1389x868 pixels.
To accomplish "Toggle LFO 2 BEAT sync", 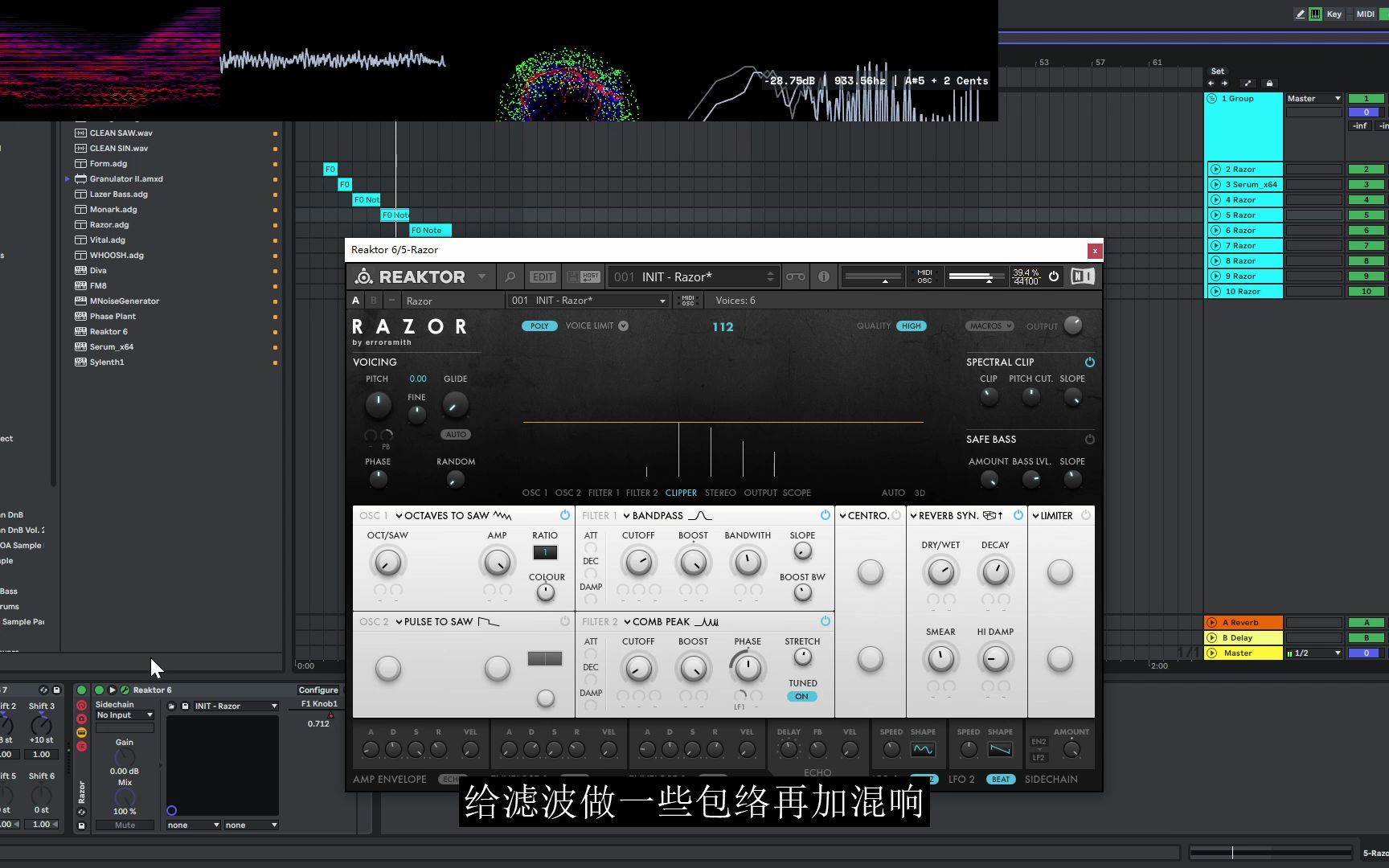I will (1001, 780).
